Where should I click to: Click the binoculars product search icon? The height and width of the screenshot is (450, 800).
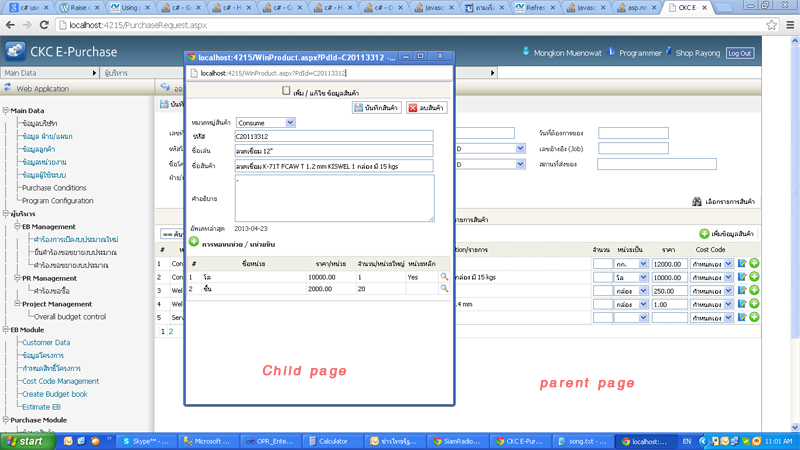pyautogui.click(x=696, y=202)
